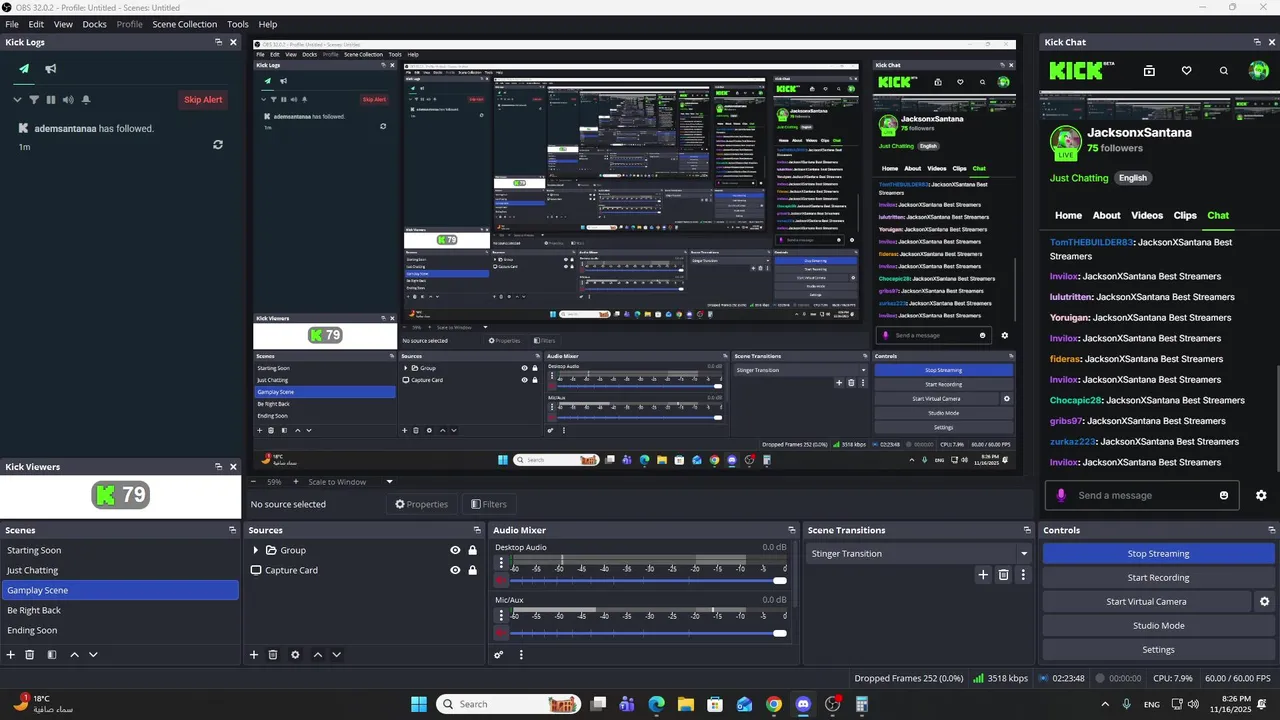This screenshot has width=1280, height=720.
Task: Open Scale to Window dropdown
Action: tap(350, 482)
